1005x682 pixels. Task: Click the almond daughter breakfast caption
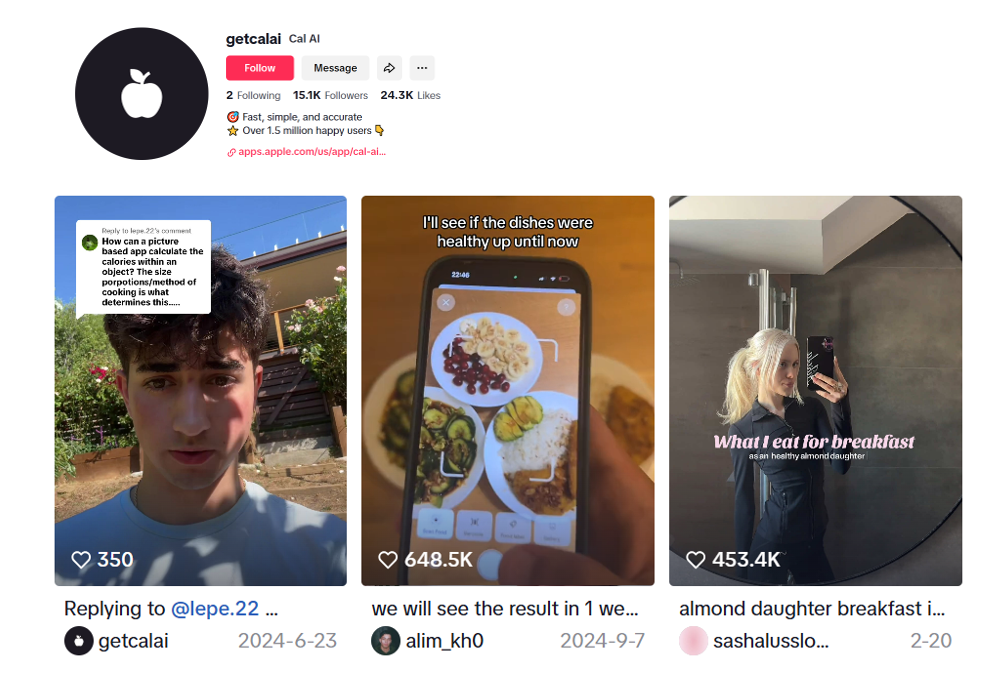812,608
